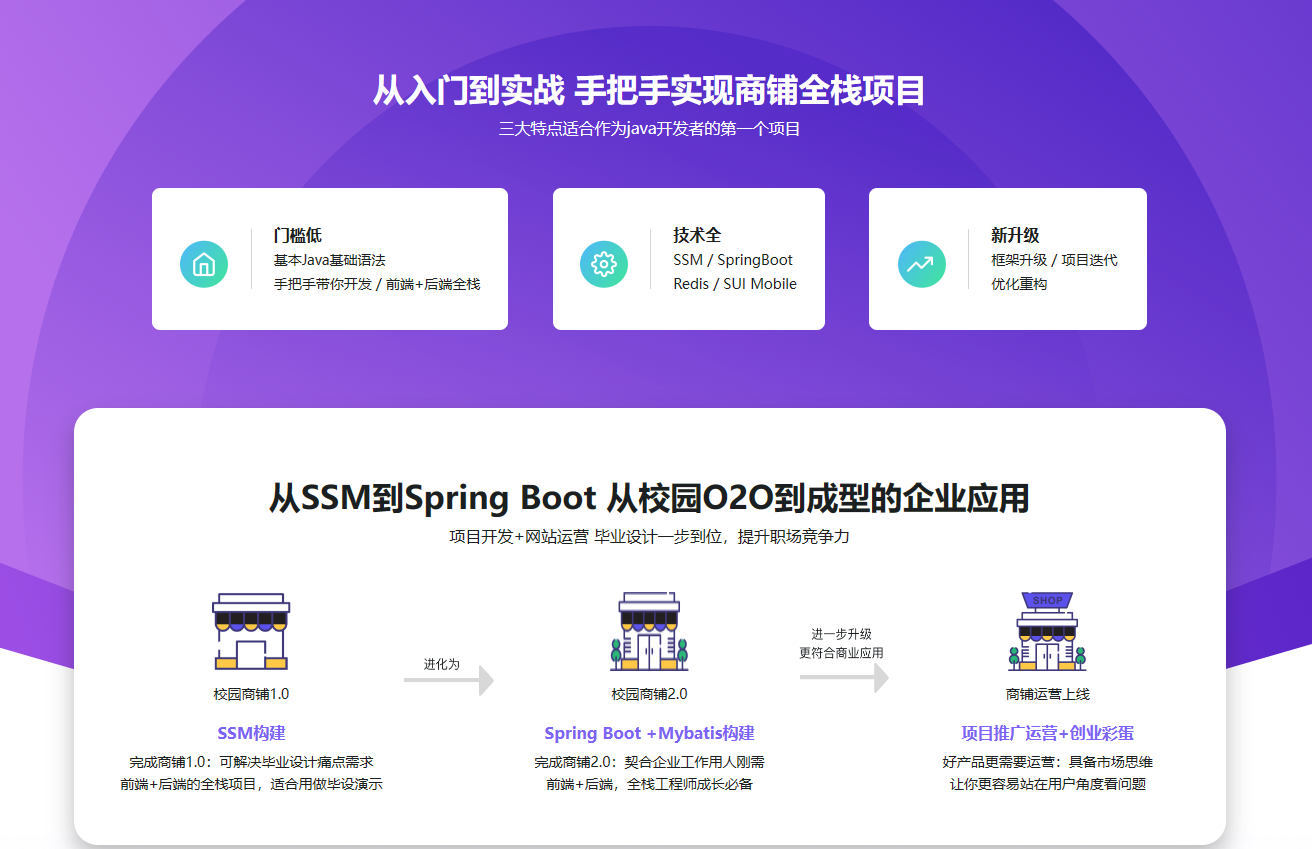Click the text 完成商铺1.0：可解决毕业设计痛点需求
The image size is (1312, 849).
(x=251, y=762)
